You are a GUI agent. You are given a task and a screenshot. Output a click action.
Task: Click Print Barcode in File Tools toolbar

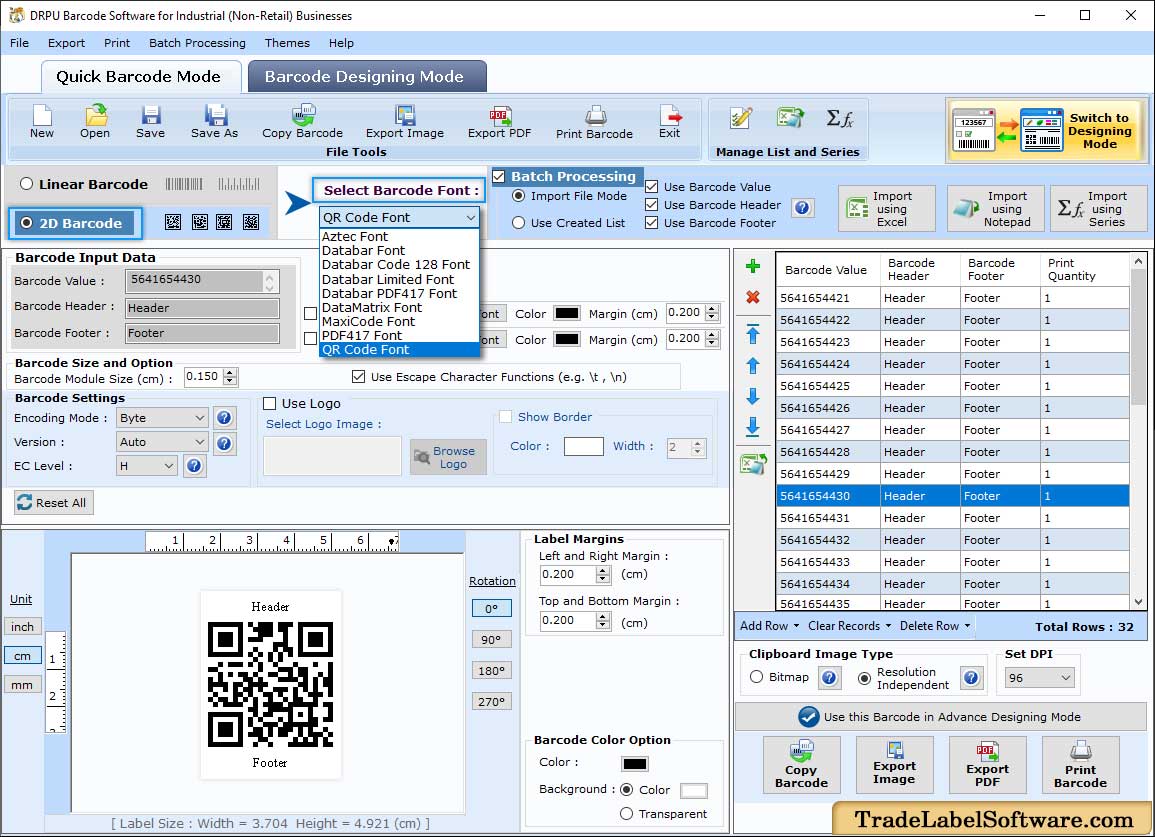point(594,122)
